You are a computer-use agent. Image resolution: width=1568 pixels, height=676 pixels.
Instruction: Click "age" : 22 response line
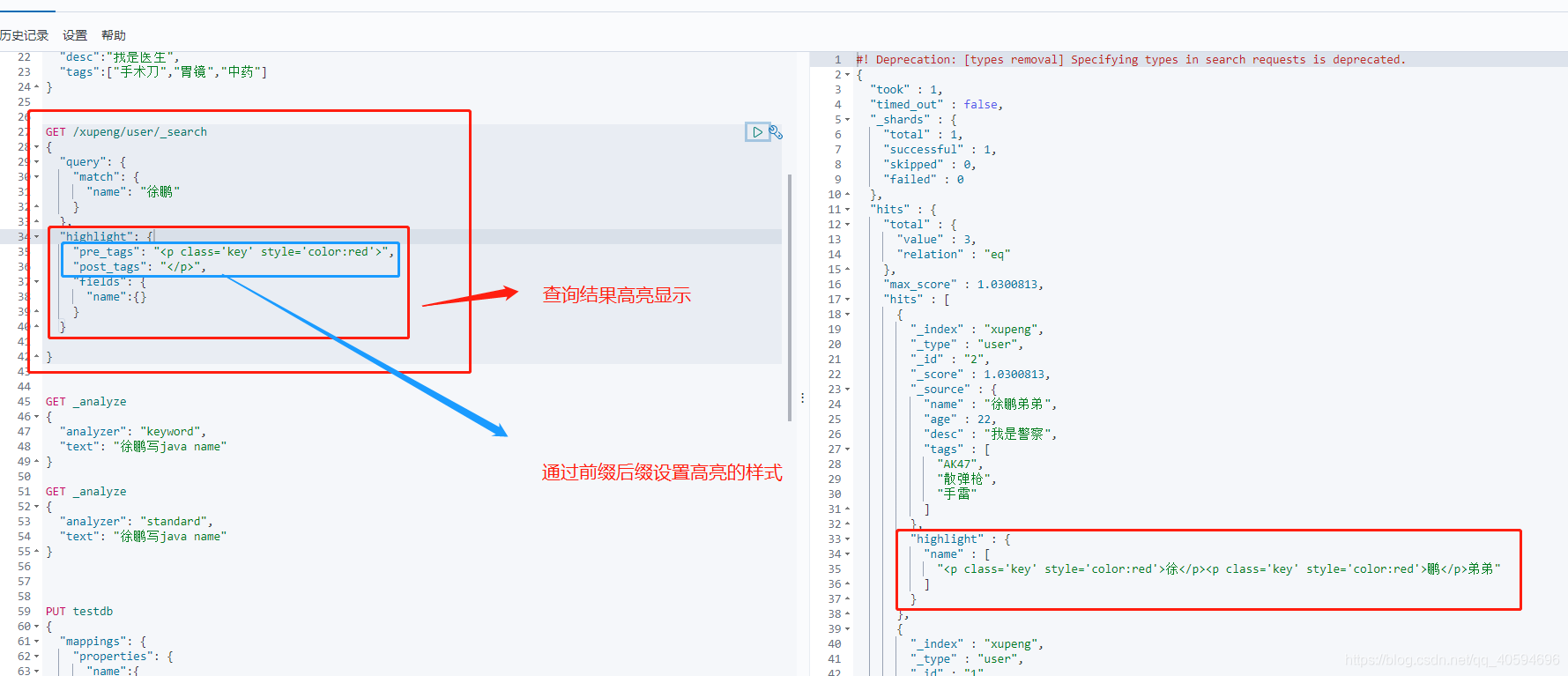961,420
